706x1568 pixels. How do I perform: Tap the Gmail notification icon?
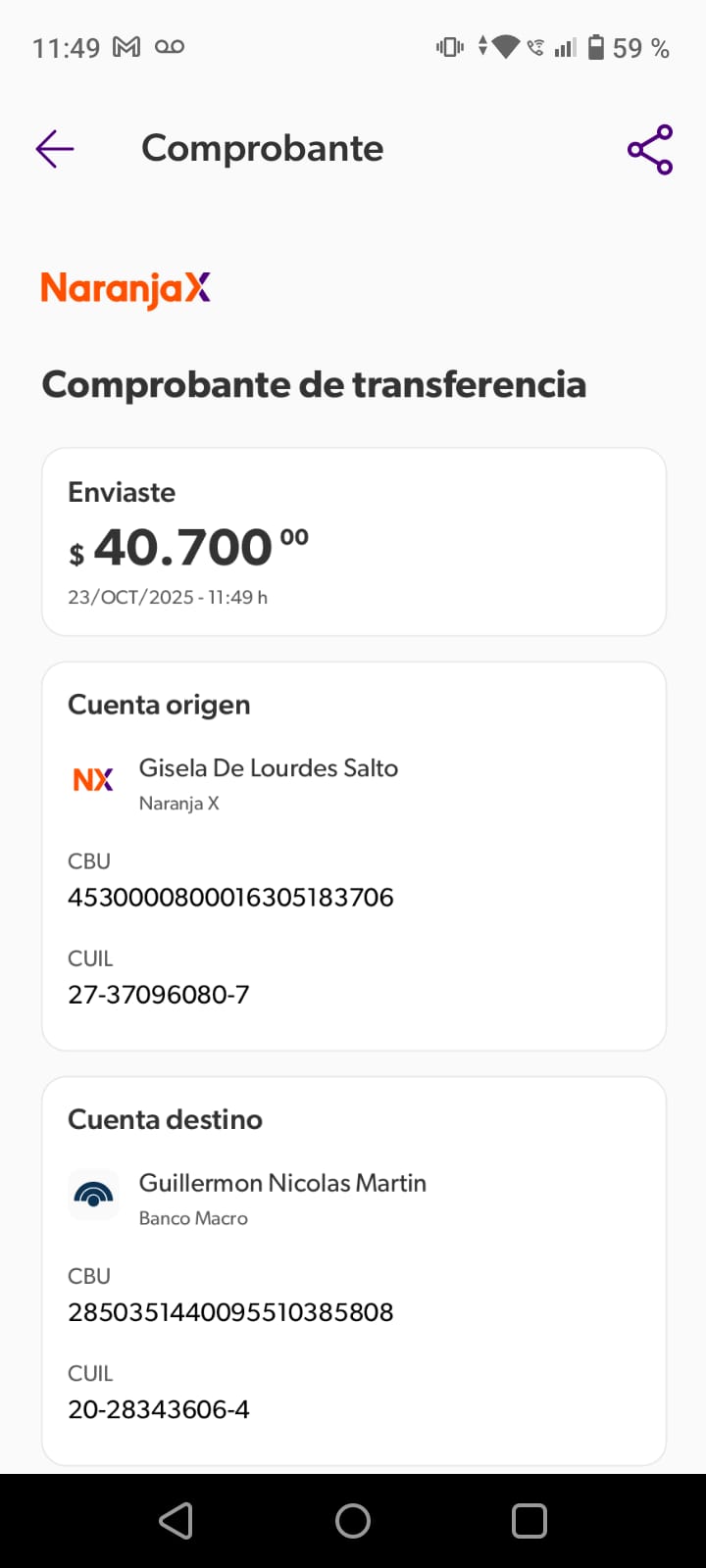point(126,47)
